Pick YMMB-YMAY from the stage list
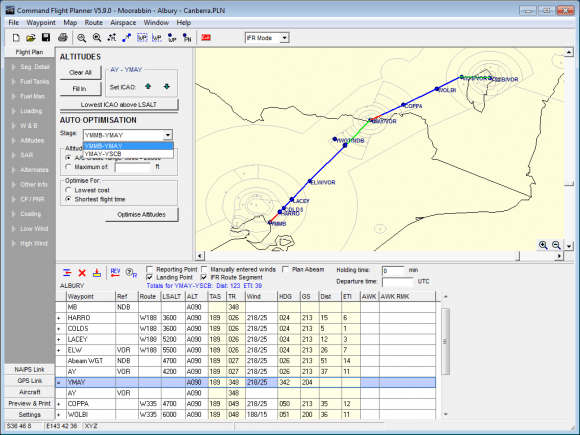Screen dimensions: 580x435 tap(128, 146)
